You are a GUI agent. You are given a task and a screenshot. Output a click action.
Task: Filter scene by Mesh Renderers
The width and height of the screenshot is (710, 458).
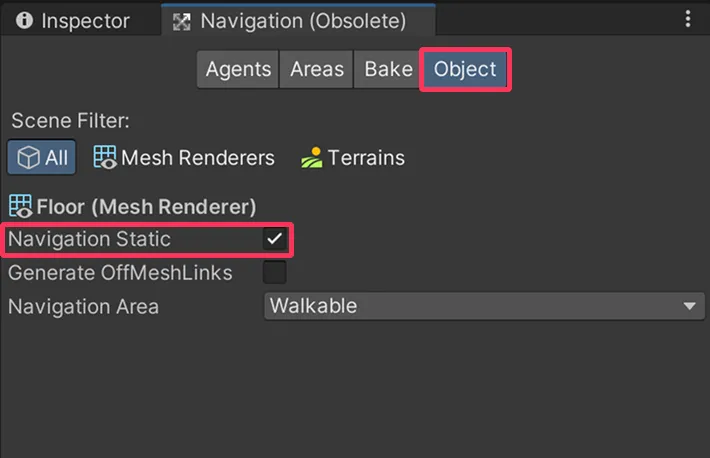pos(184,158)
